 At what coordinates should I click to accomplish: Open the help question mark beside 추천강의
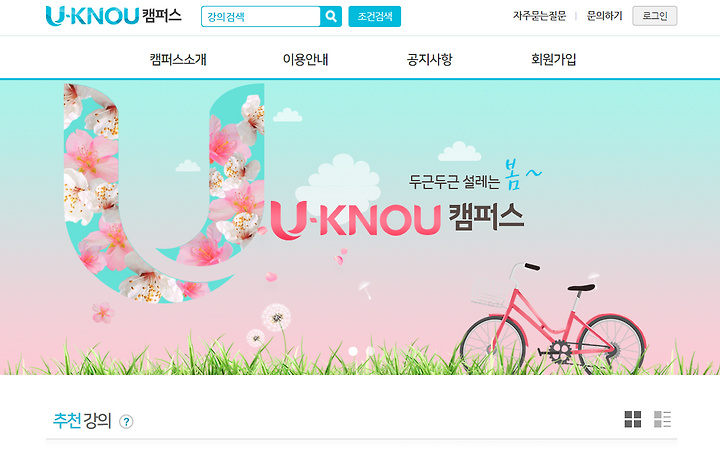click(x=126, y=421)
